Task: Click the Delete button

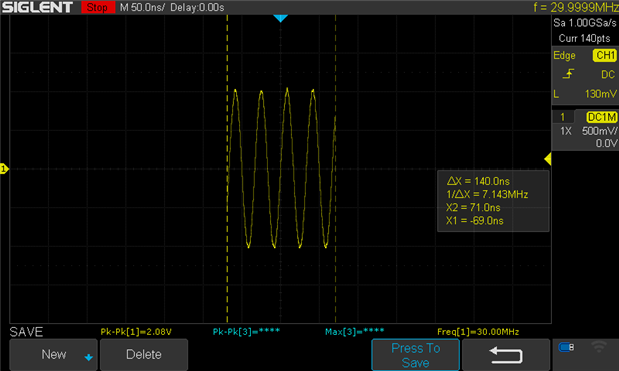Action: [144, 354]
